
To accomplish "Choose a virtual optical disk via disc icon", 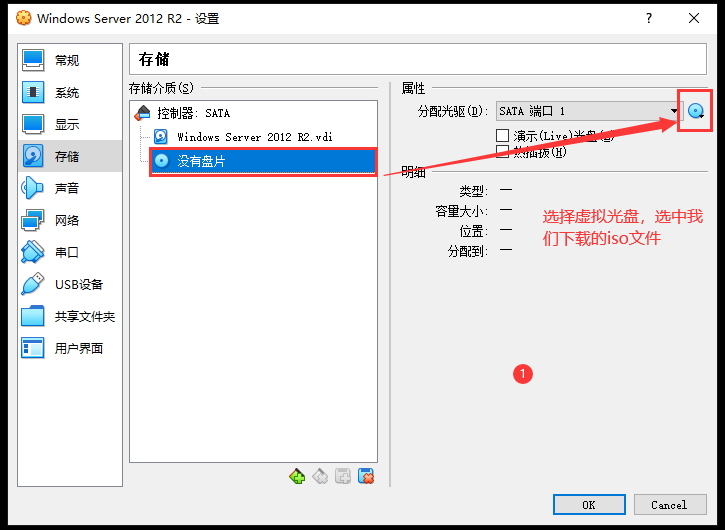I will pos(695,111).
